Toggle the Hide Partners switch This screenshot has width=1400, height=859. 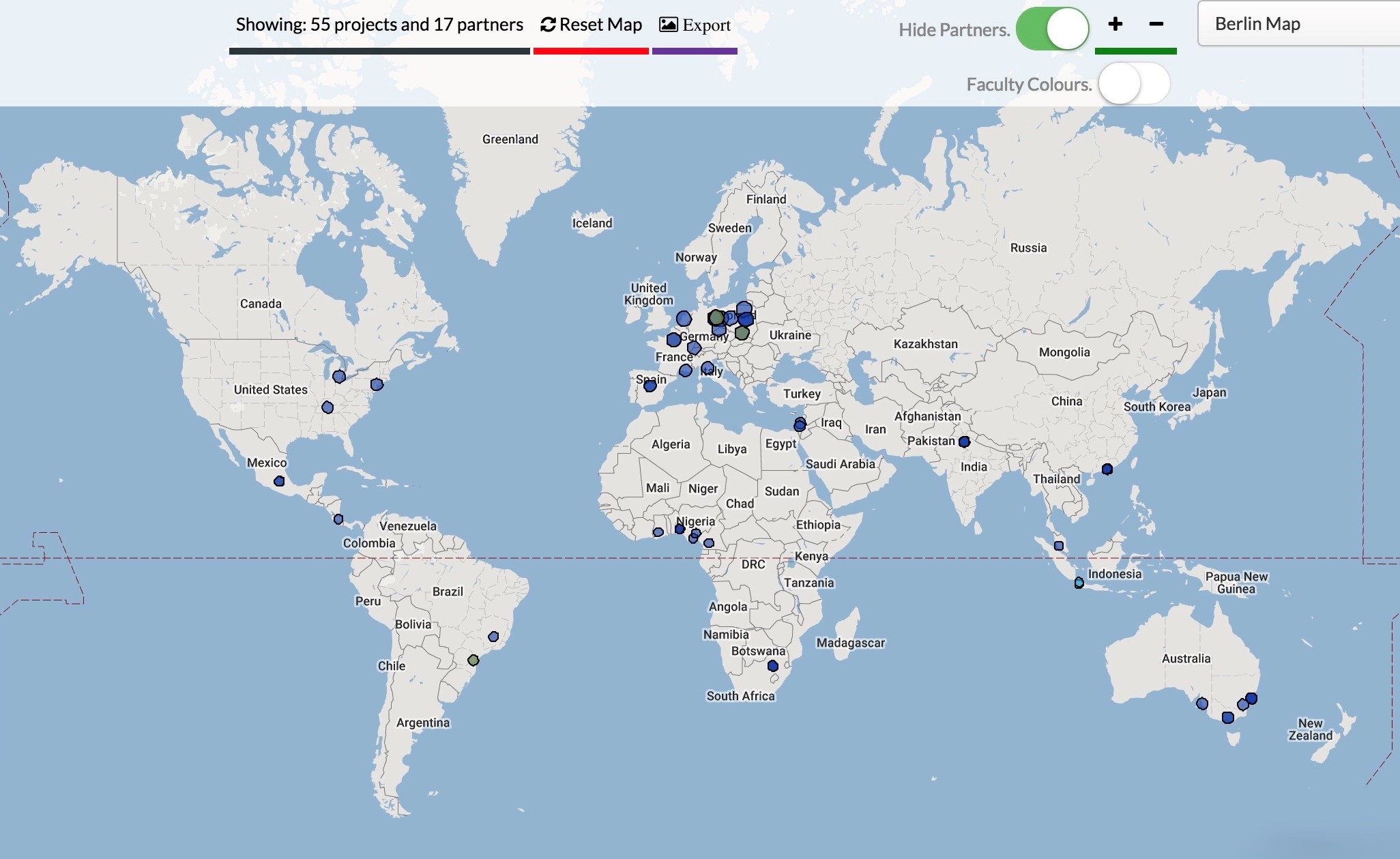[x=1052, y=29]
